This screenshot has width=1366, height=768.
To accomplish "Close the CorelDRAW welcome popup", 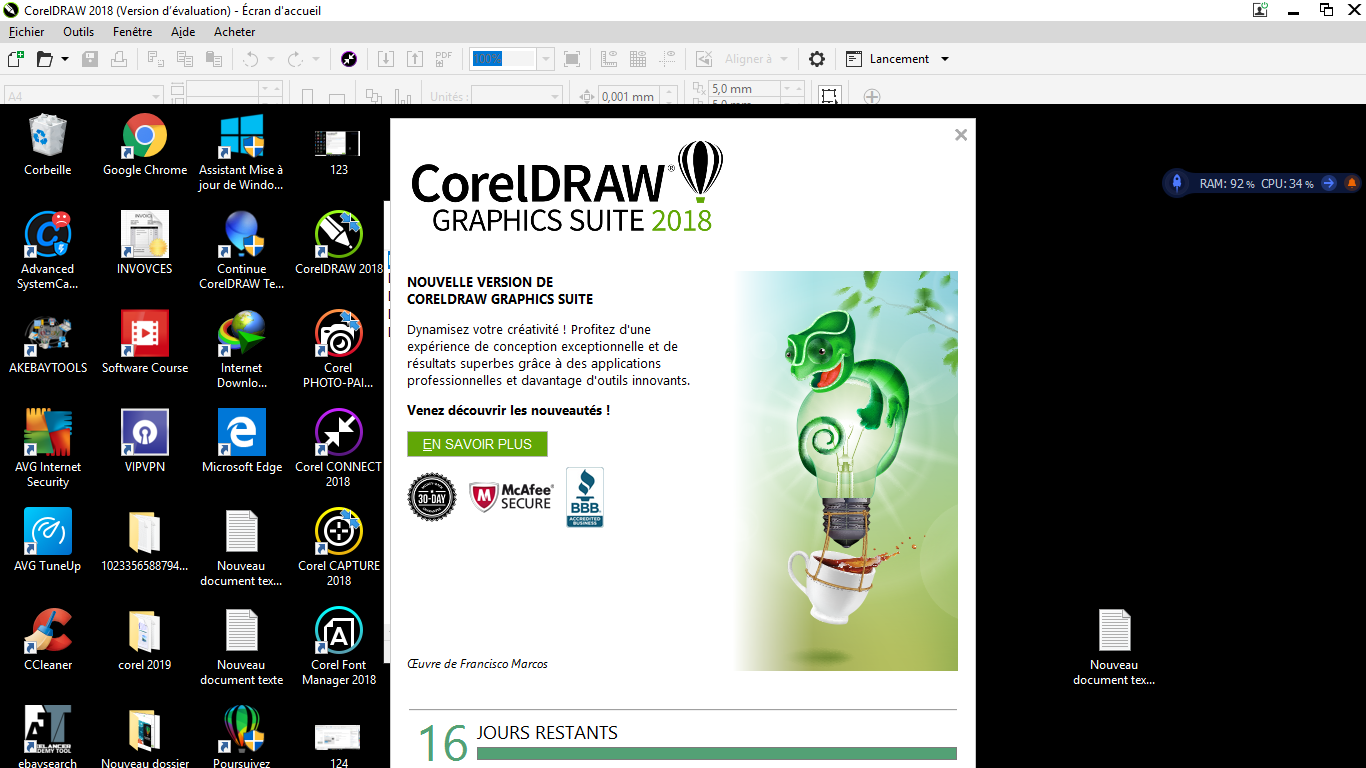I will (961, 135).
